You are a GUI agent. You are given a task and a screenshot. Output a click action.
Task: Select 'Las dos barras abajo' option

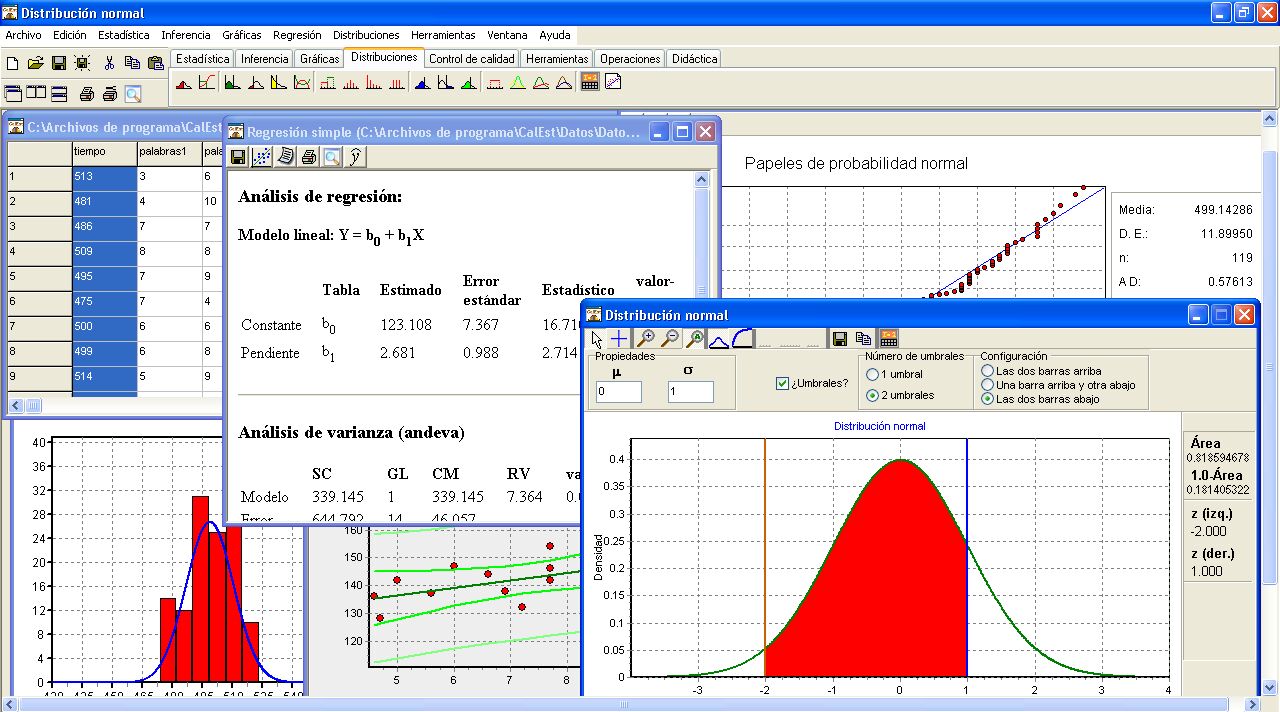pyautogui.click(x=988, y=399)
